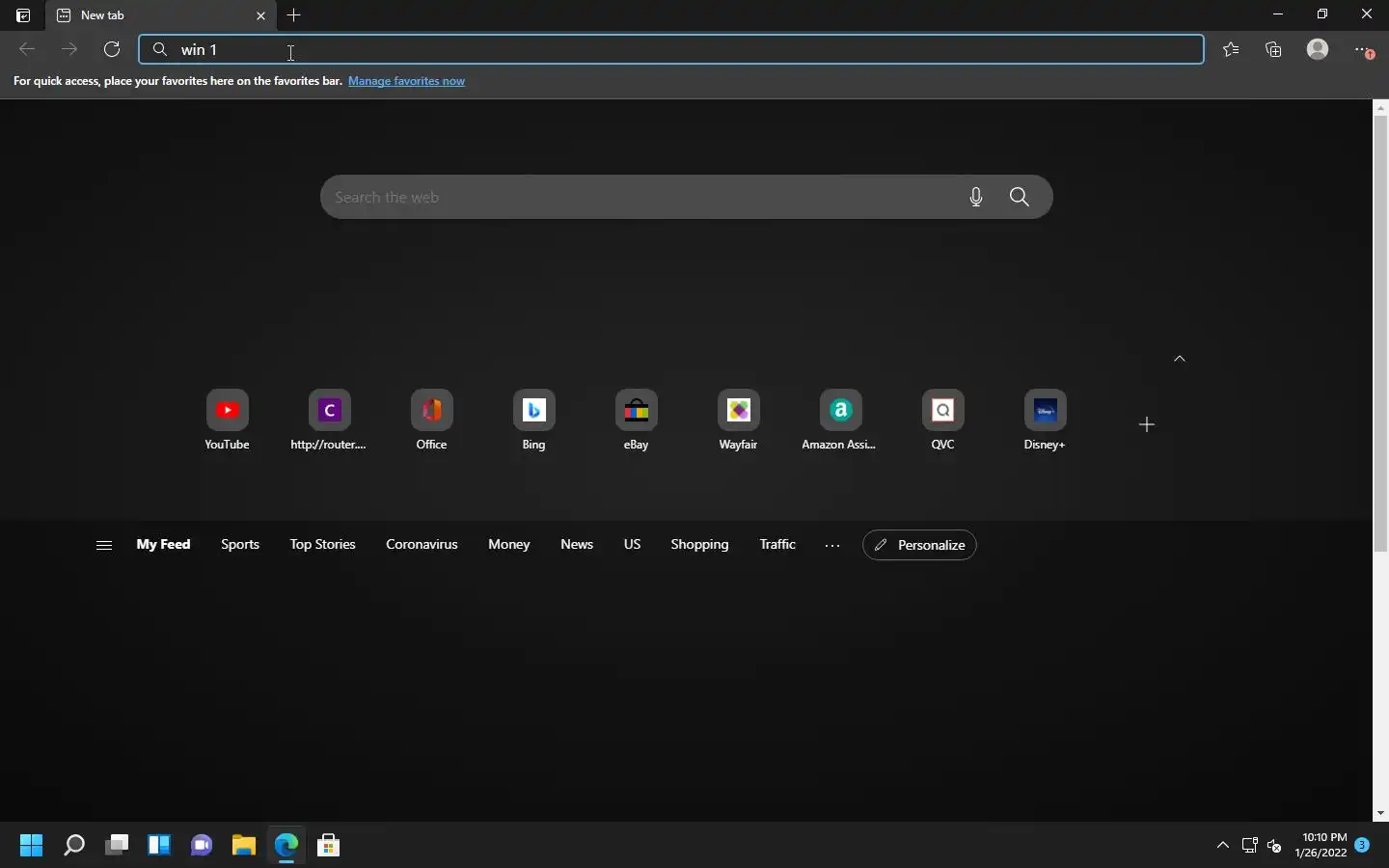Start voice search with microphone icon

(x=976, y=197)
